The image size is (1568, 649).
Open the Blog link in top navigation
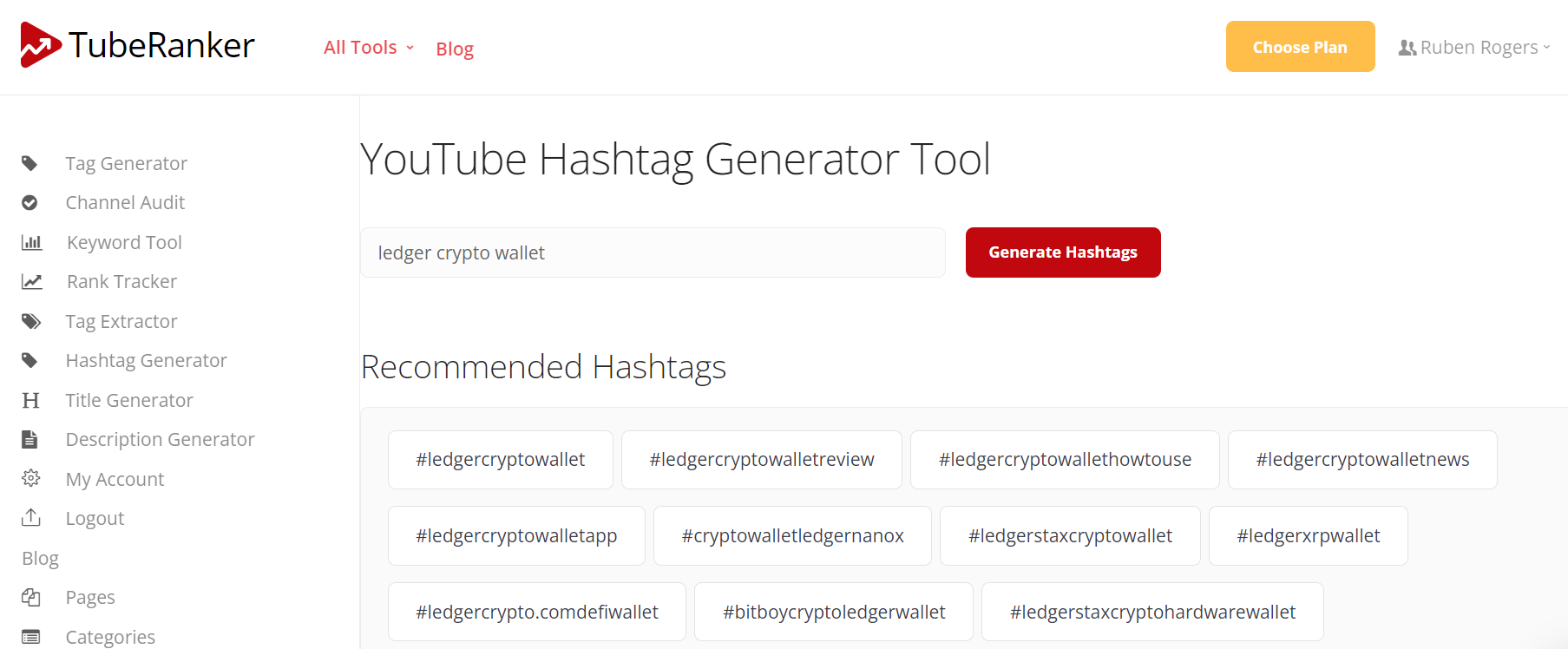pos(455,49)
